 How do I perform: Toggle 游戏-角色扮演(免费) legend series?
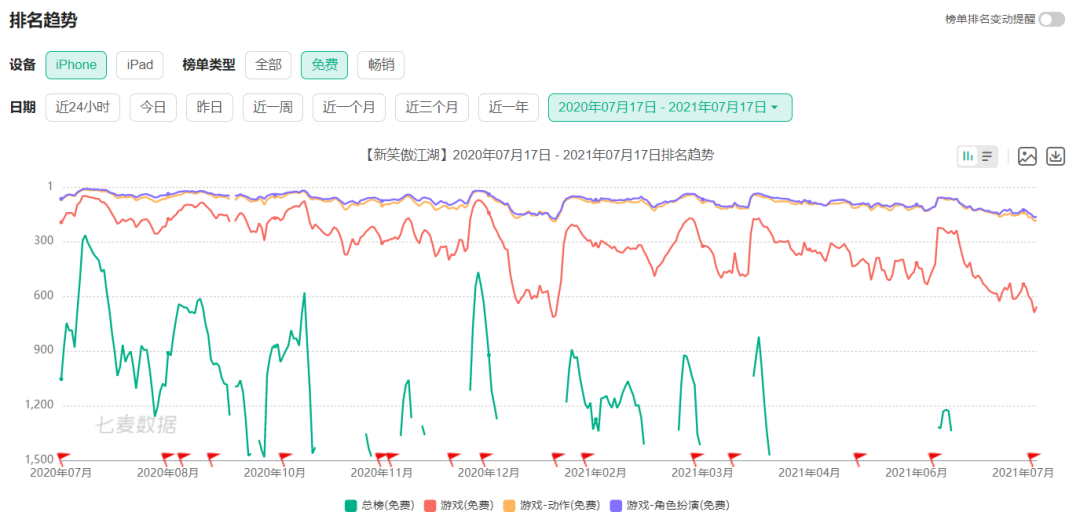coord(669,506)
